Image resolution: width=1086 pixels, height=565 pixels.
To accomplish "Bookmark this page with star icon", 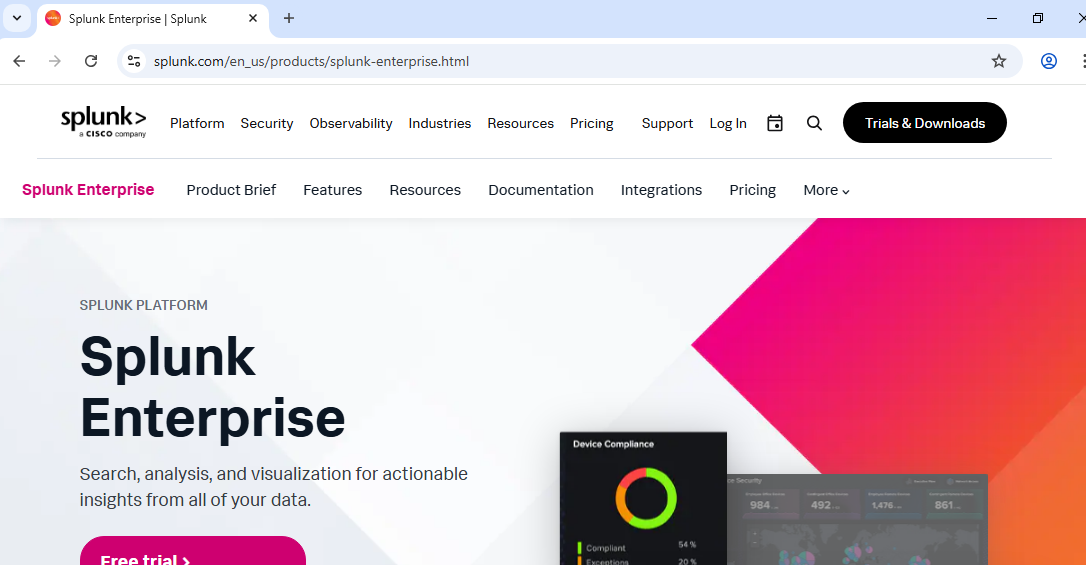I will [999, 61].
